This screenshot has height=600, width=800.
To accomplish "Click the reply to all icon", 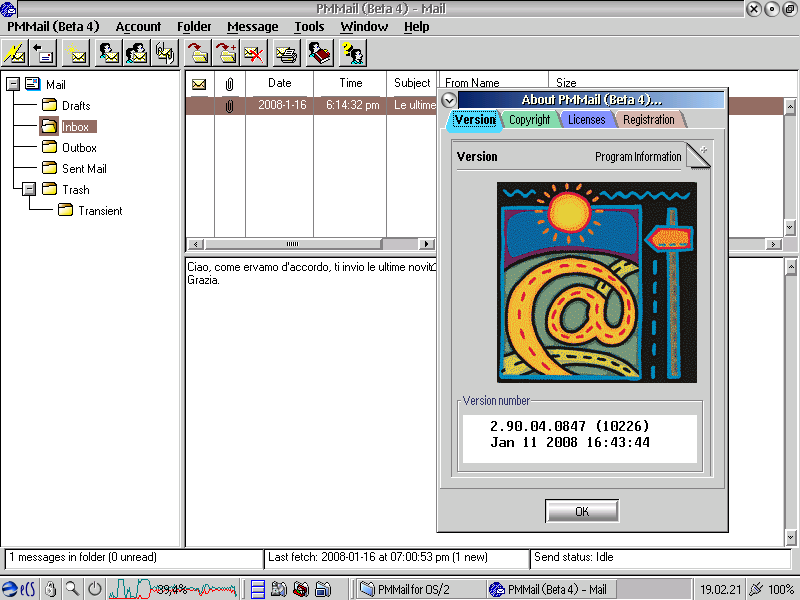I will pyautogui.click(x=137, y=52).
